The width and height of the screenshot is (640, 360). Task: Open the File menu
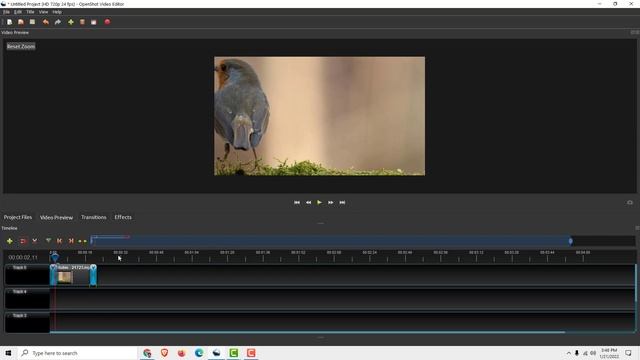[x=6, y=12]
